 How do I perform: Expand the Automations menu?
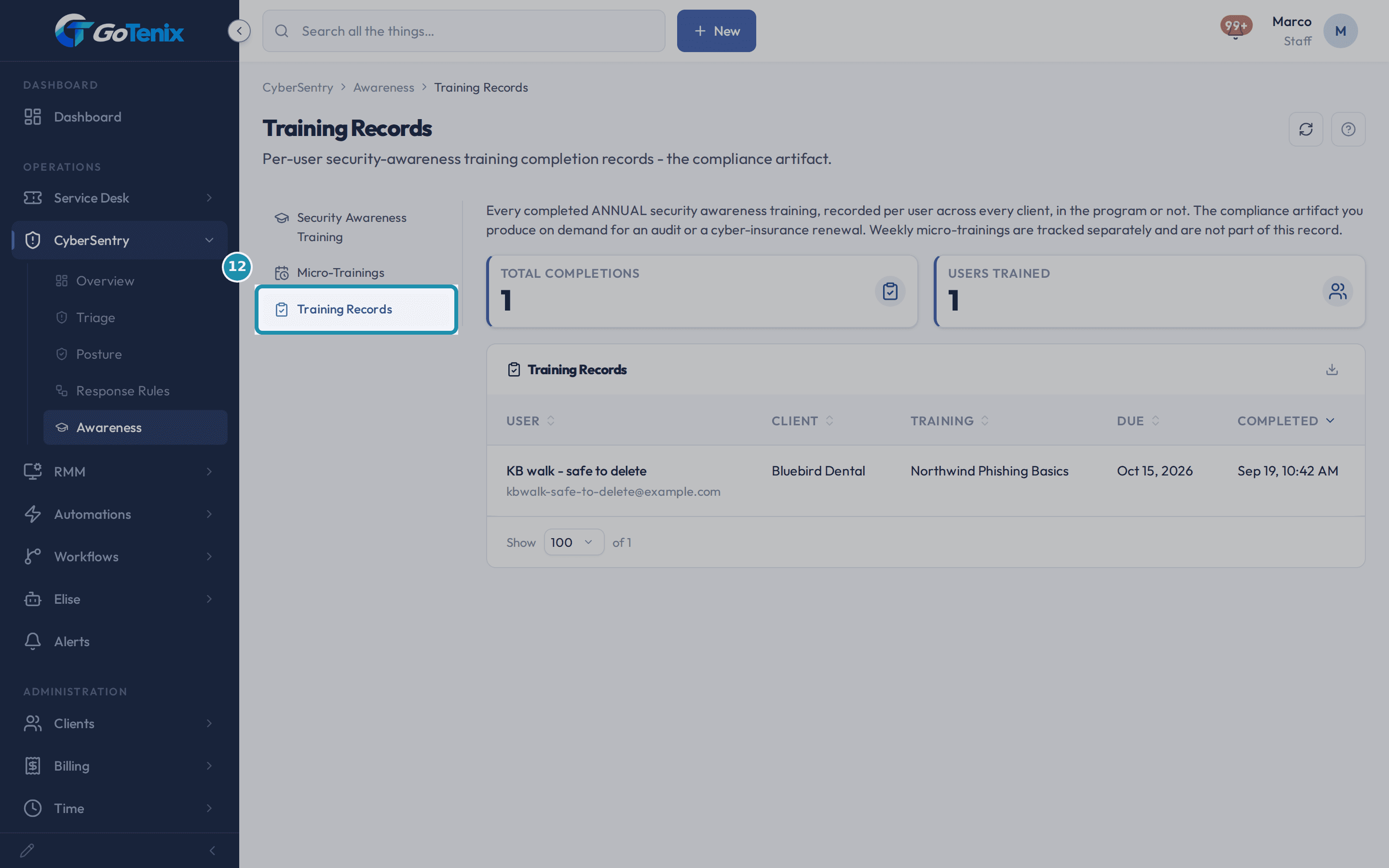pos(120,514)
